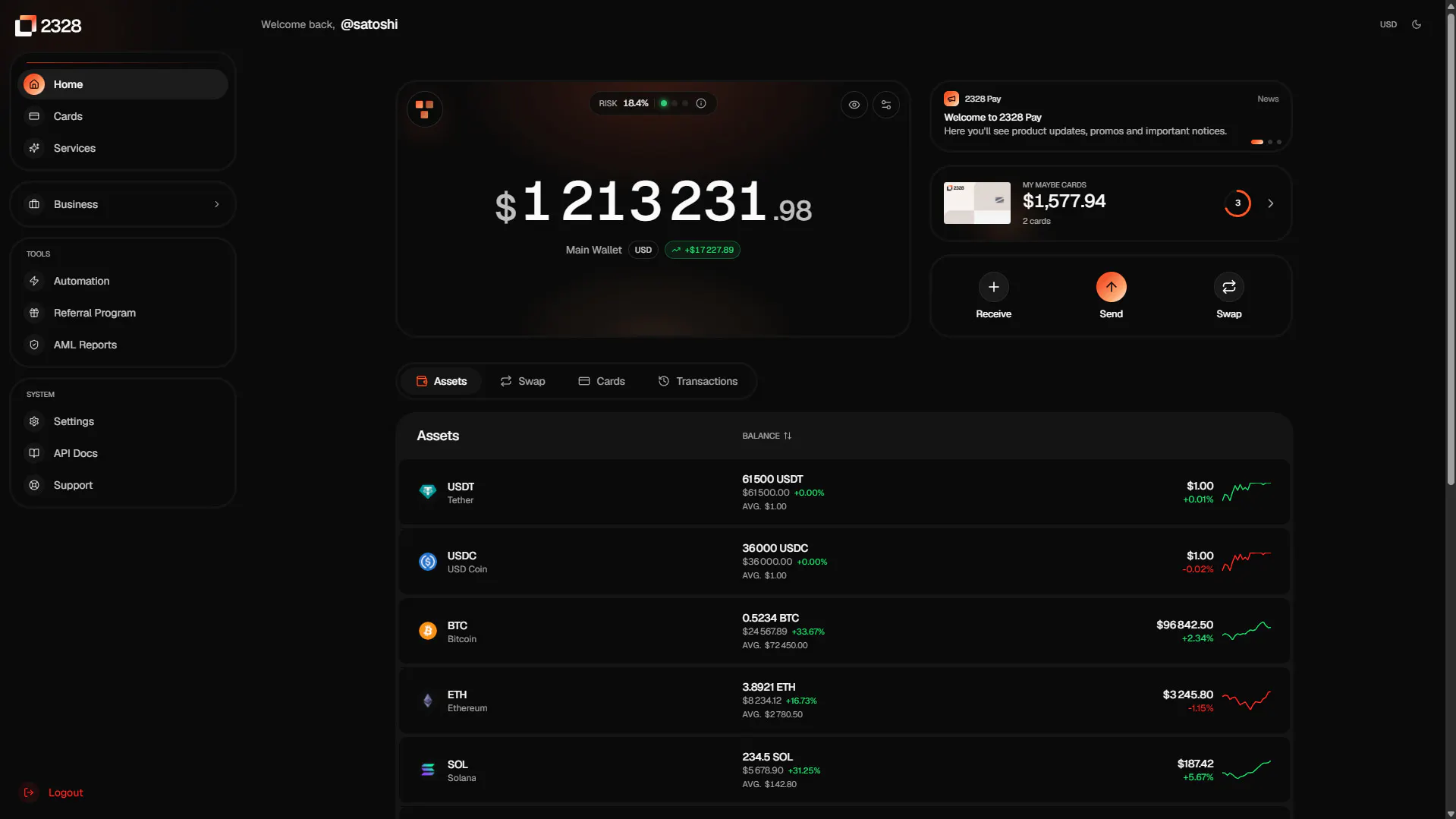The height and width of the screenshot is (819, 1456).
Task: Select the Assets tab
Action: tap(441, 381)
